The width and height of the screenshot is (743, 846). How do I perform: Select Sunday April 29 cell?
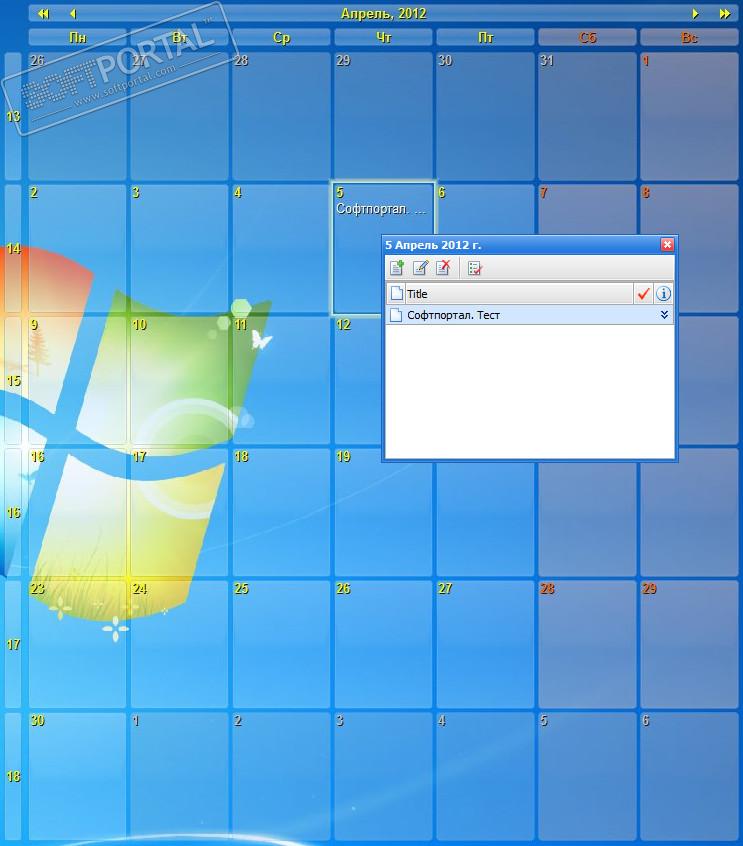click(689, 644)
